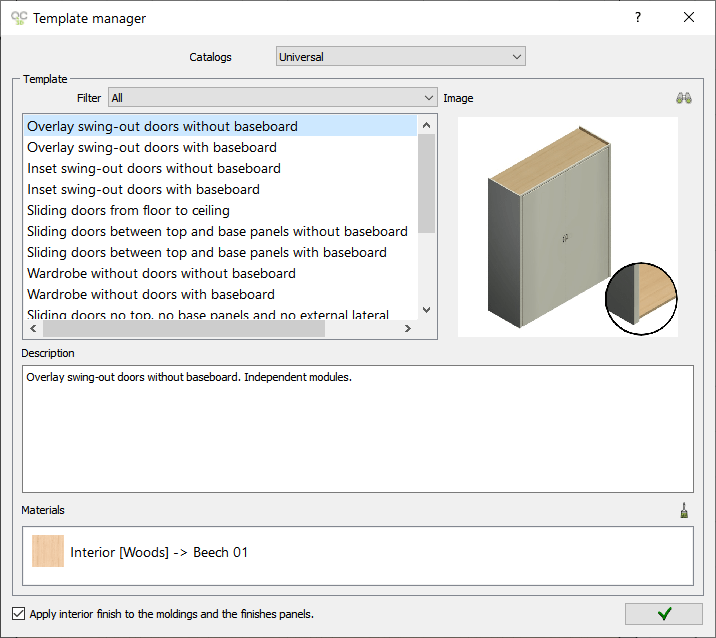The width and height of the screenshot is (716, 638).
Task: Close the Template manager dialog
Action: click(x=689, y=17)
